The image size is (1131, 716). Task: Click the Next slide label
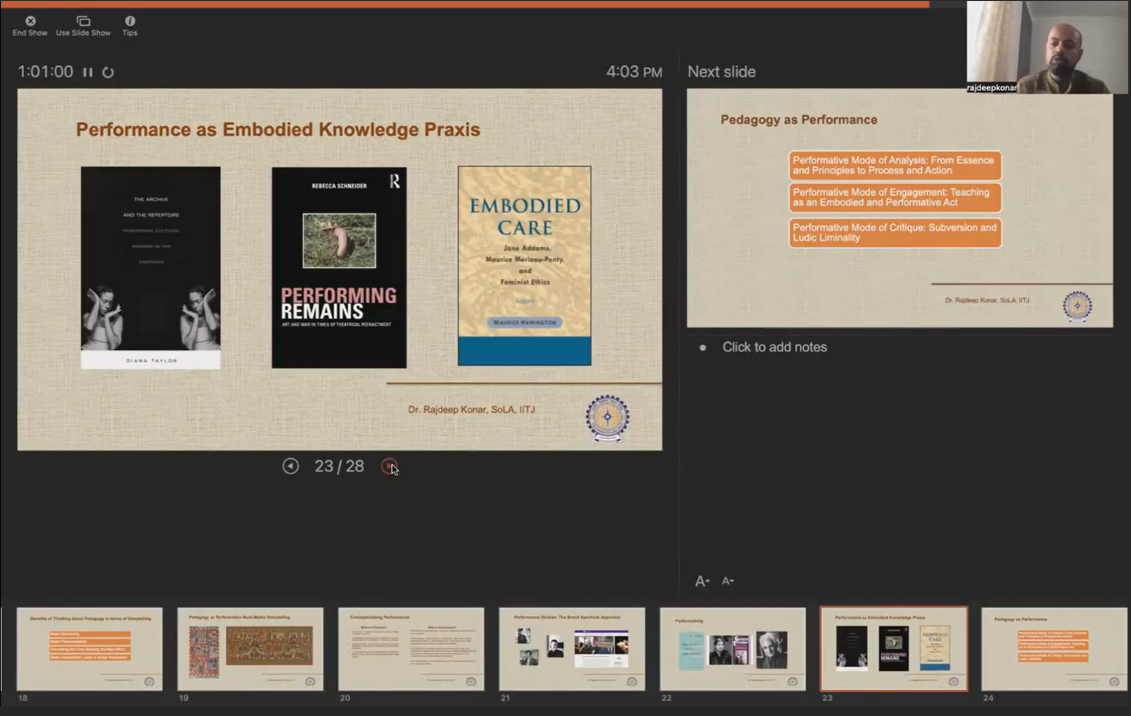pyautogui.click(x=721, y=71)
